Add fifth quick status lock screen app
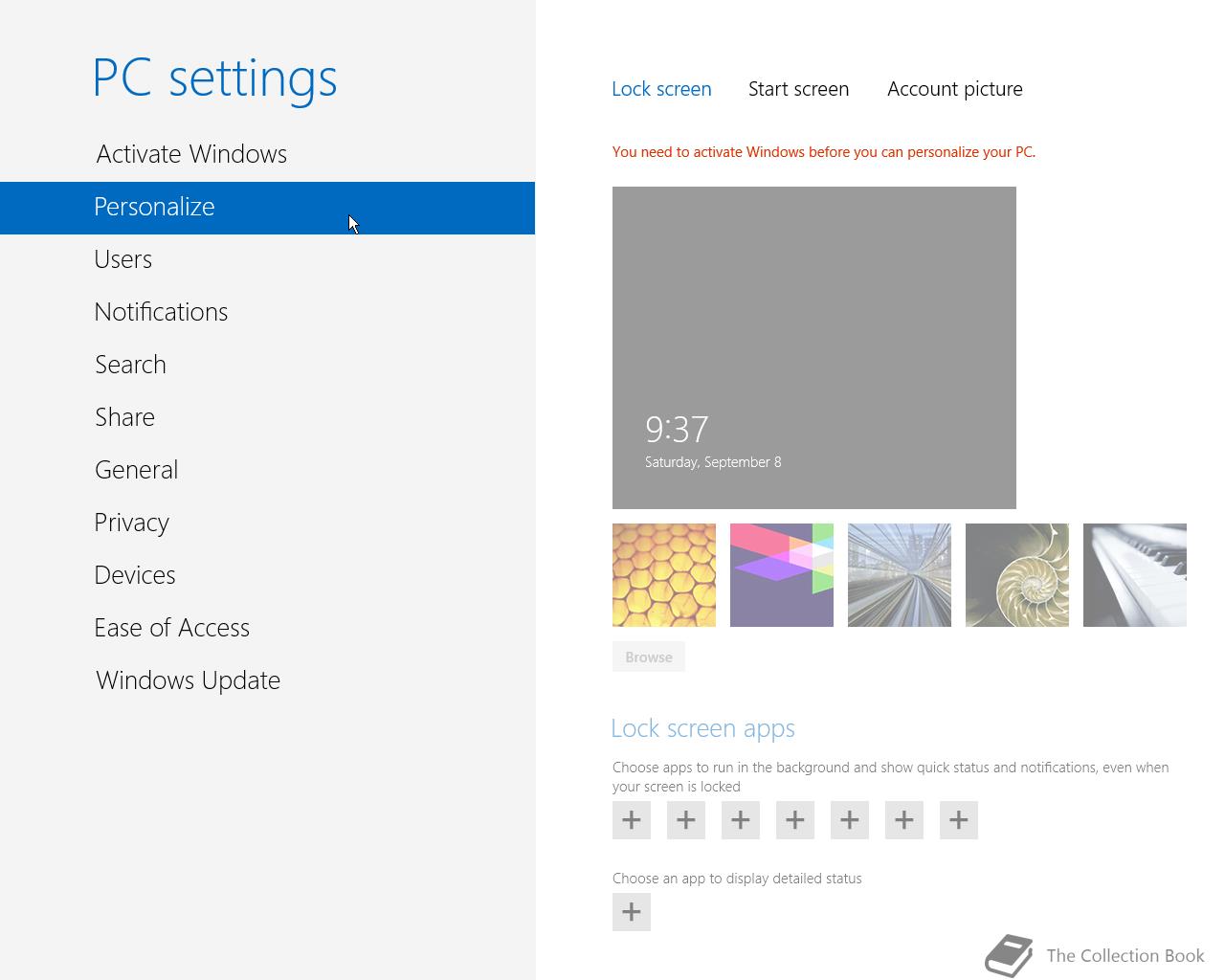 (x=850, y=820)
